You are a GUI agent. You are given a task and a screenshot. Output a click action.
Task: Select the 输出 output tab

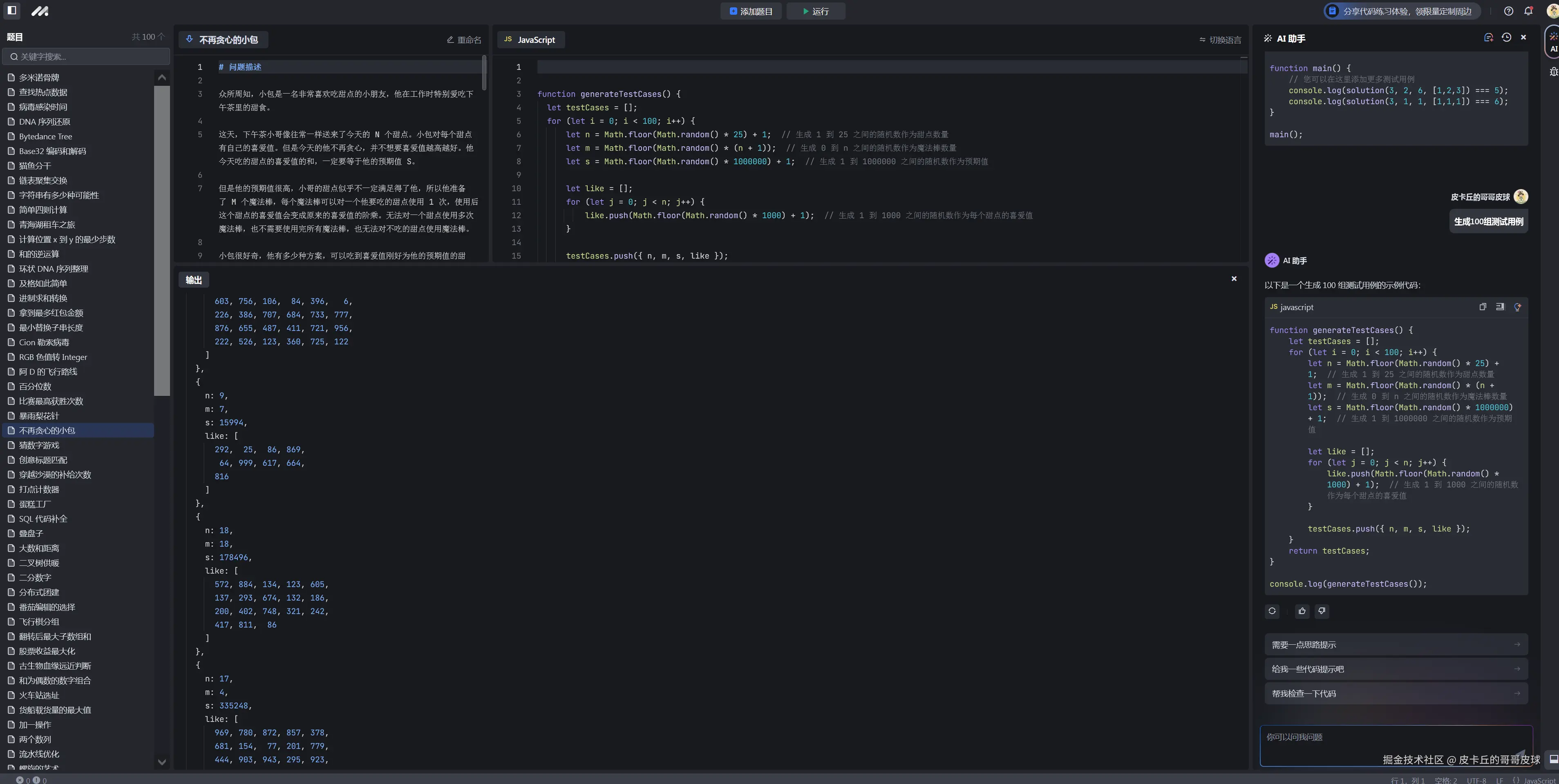coord(194,280)
